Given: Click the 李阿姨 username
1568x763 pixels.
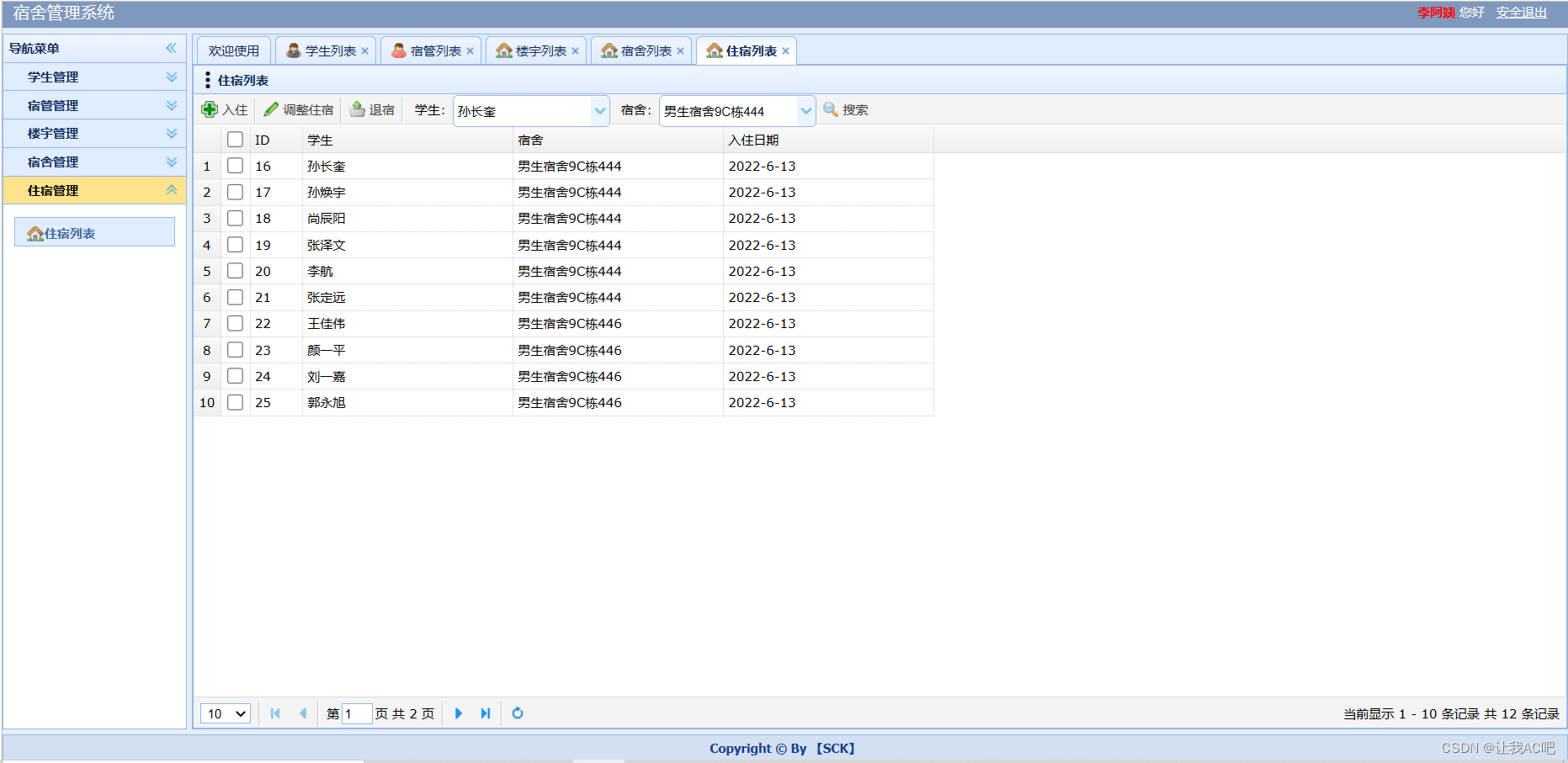Looking at the screenshot, I should (x=1436, y=13).
